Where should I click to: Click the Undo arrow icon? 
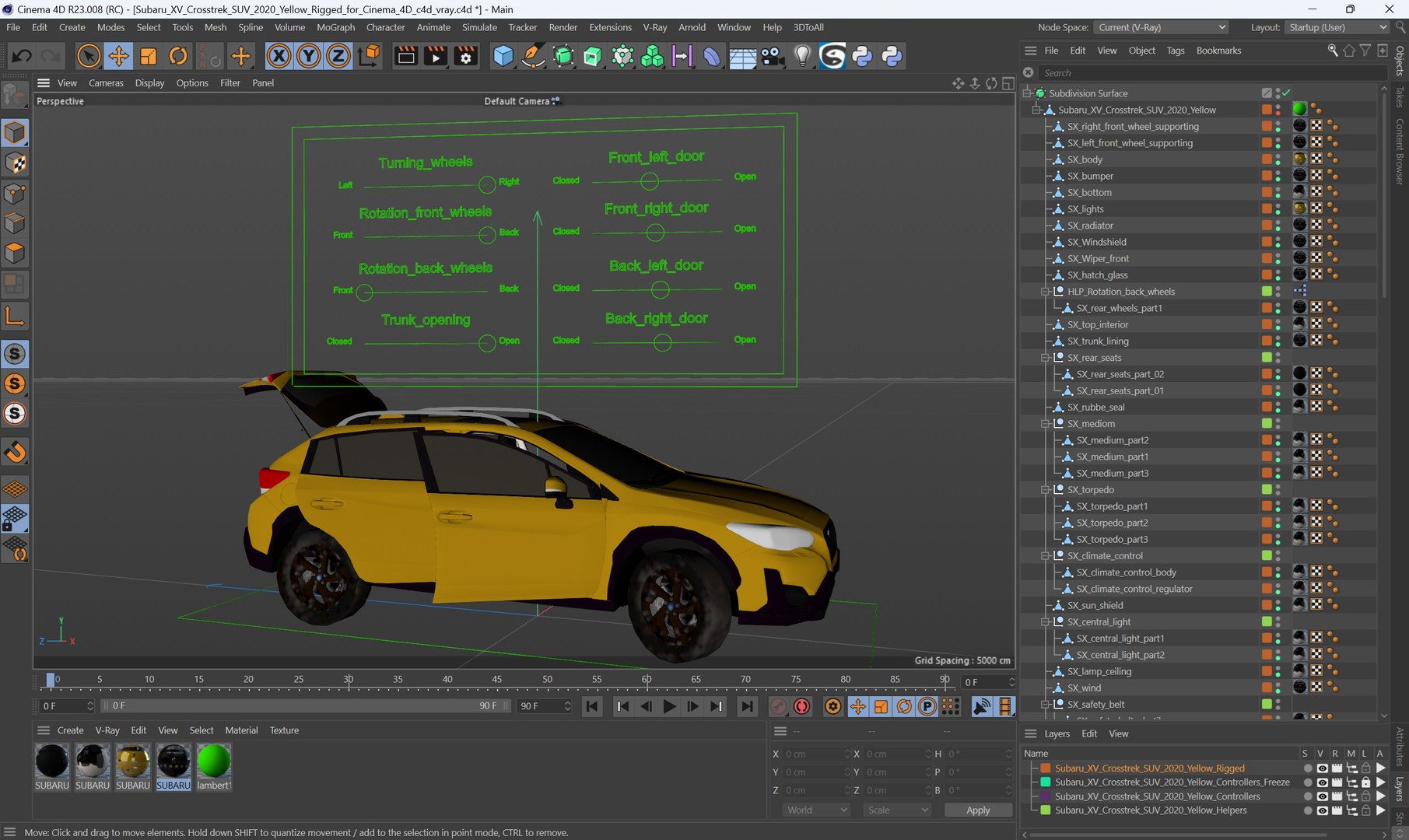pyautogui.click(x=22, y=56)
